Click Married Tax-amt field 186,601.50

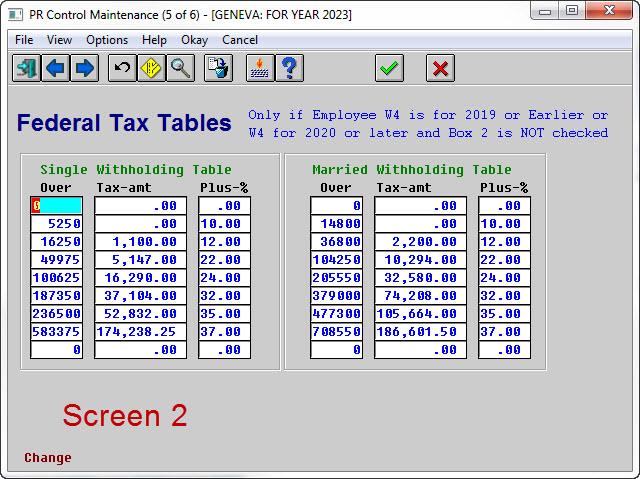420,331
